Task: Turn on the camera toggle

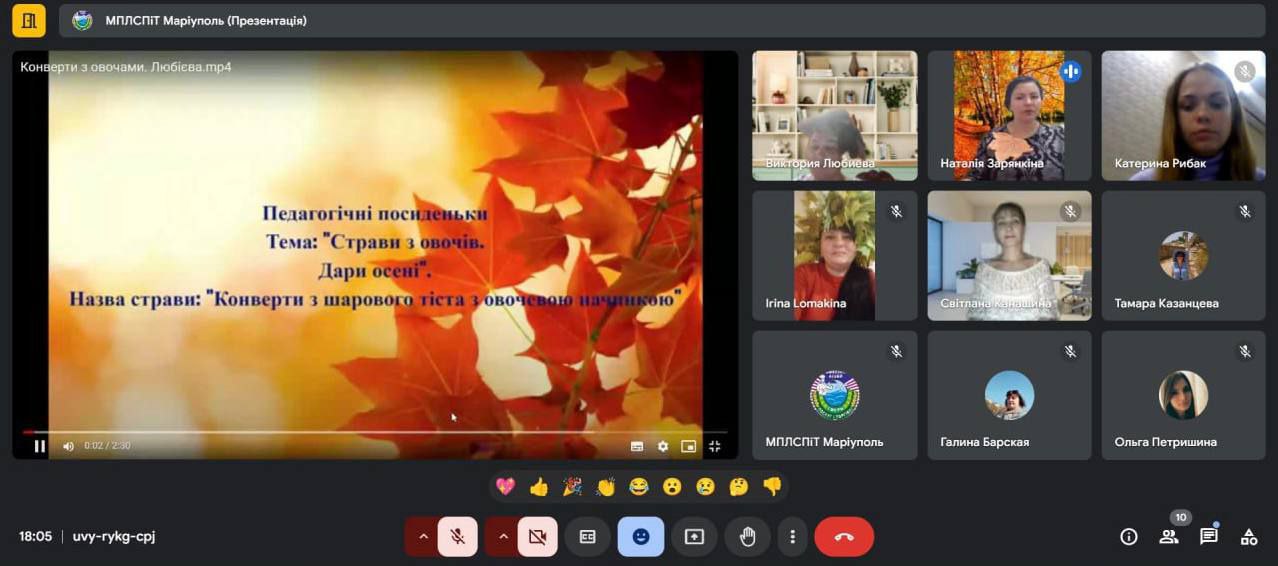Action: [x=537, y=537]
